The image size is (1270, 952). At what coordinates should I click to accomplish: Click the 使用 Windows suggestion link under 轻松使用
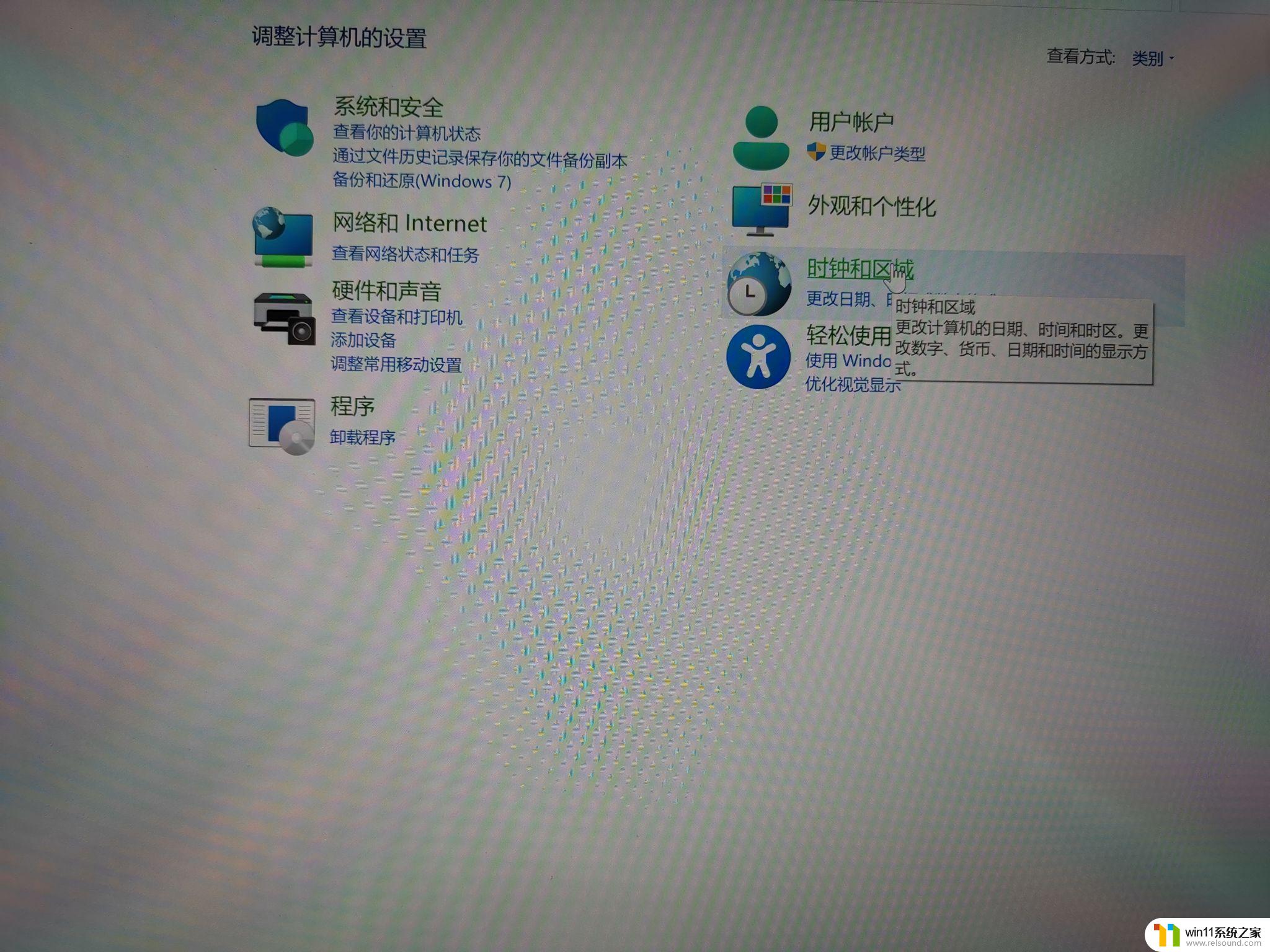(848, 360)
